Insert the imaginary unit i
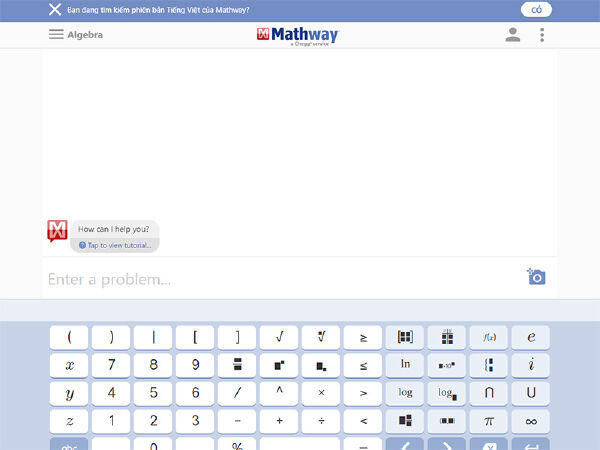The width and height of the screenshot is (600, 450). 531,365
